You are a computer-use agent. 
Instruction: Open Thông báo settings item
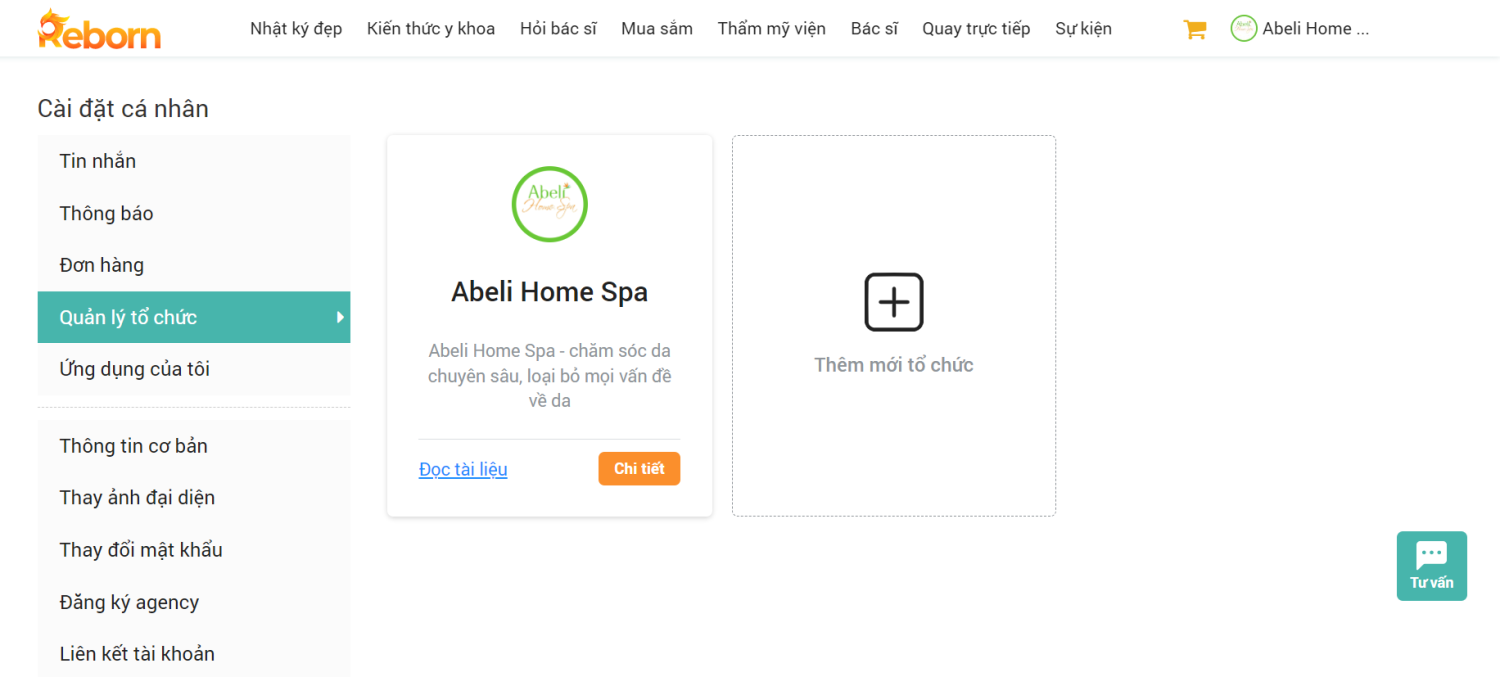[x=194, y=213]
